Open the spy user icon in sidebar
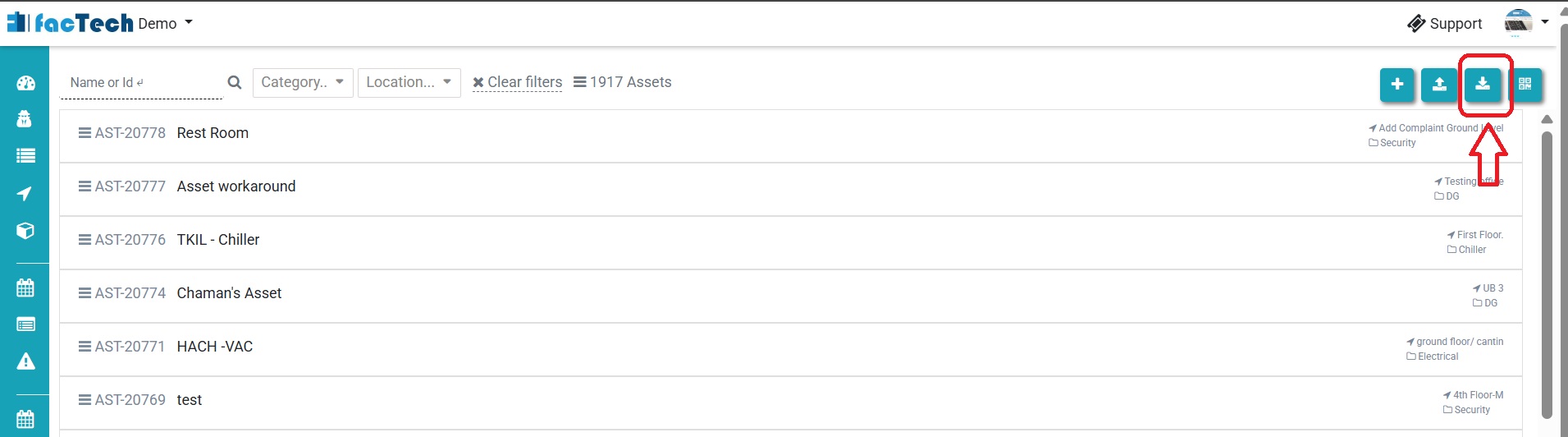This screenshot has width=1568, height=437. (25, 119)
